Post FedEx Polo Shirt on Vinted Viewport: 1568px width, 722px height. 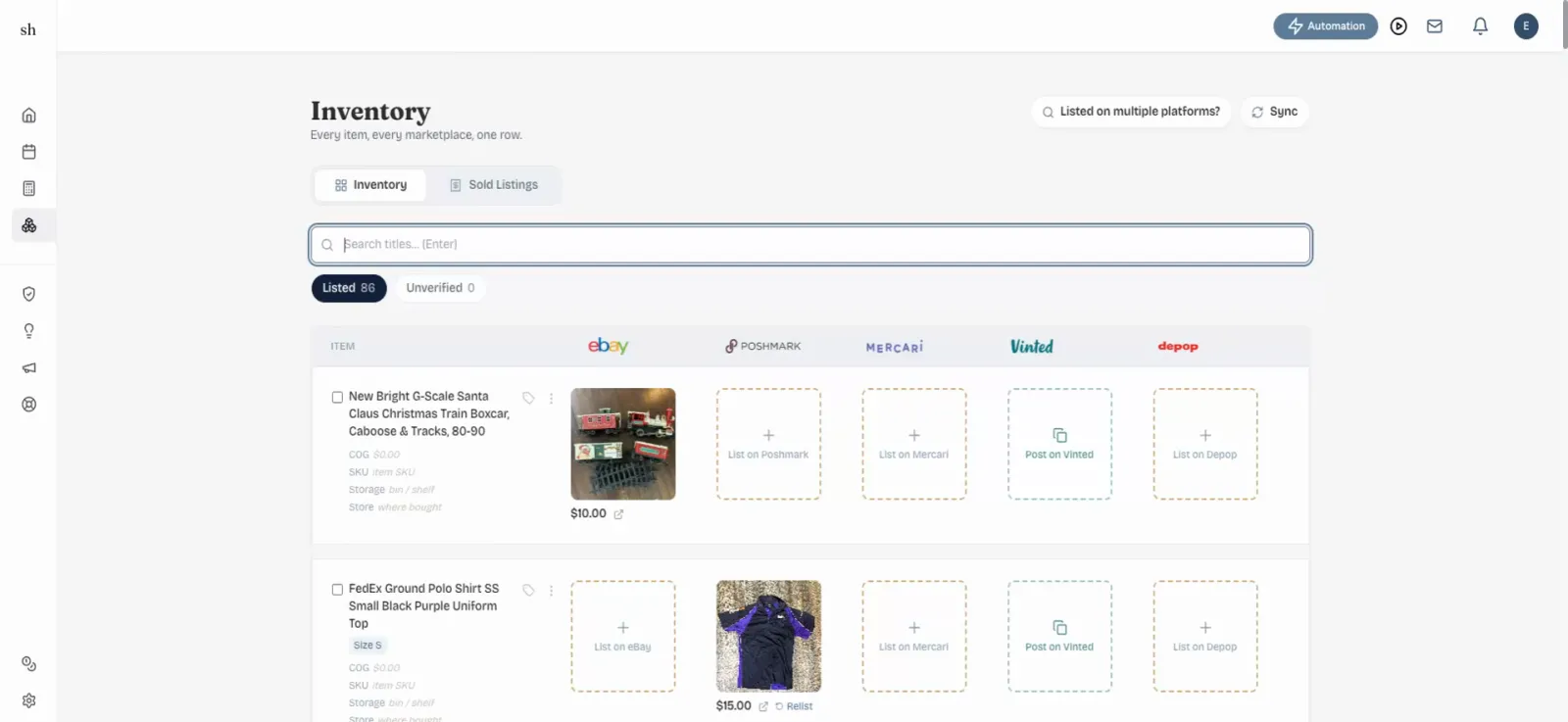(1059, 636)
